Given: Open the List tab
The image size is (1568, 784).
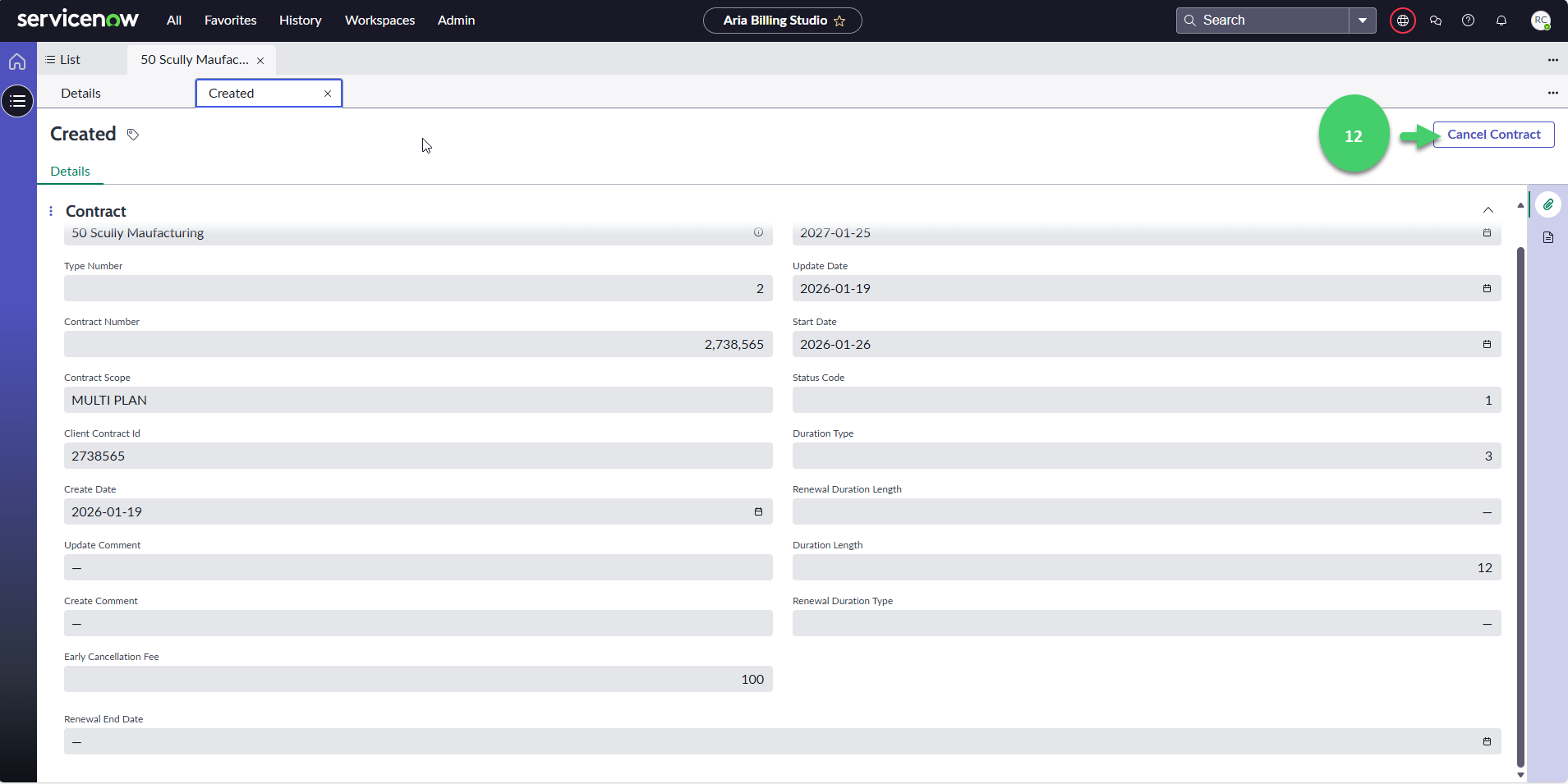Looking at the screenshot, I should pyautogui.click(x=63, y=60).
